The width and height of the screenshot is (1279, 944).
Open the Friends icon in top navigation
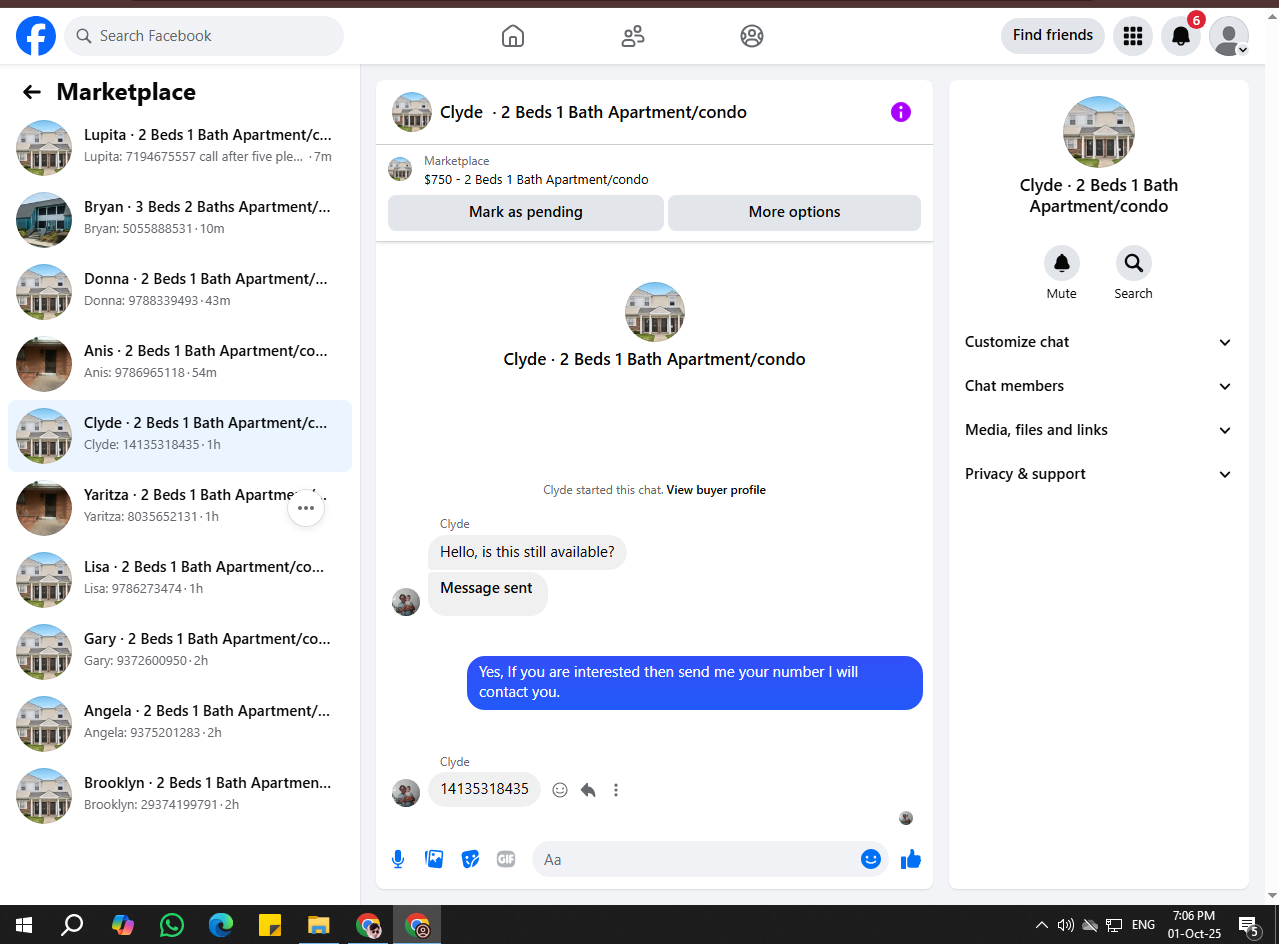(632, 36)
